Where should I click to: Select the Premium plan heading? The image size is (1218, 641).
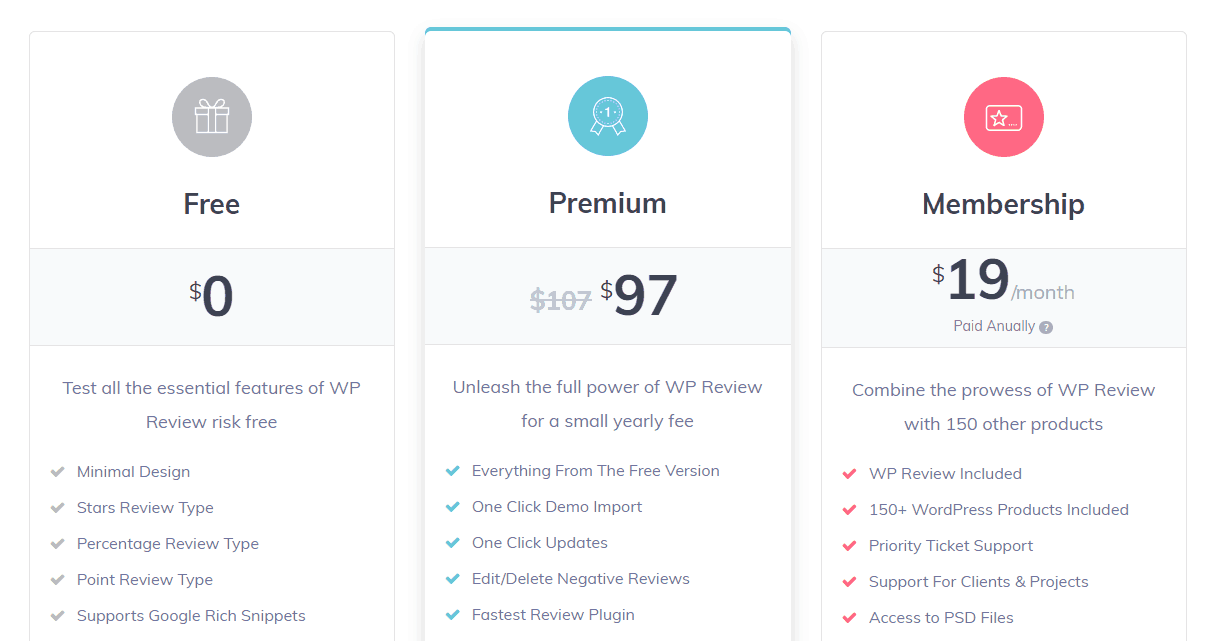click(608, 203)
